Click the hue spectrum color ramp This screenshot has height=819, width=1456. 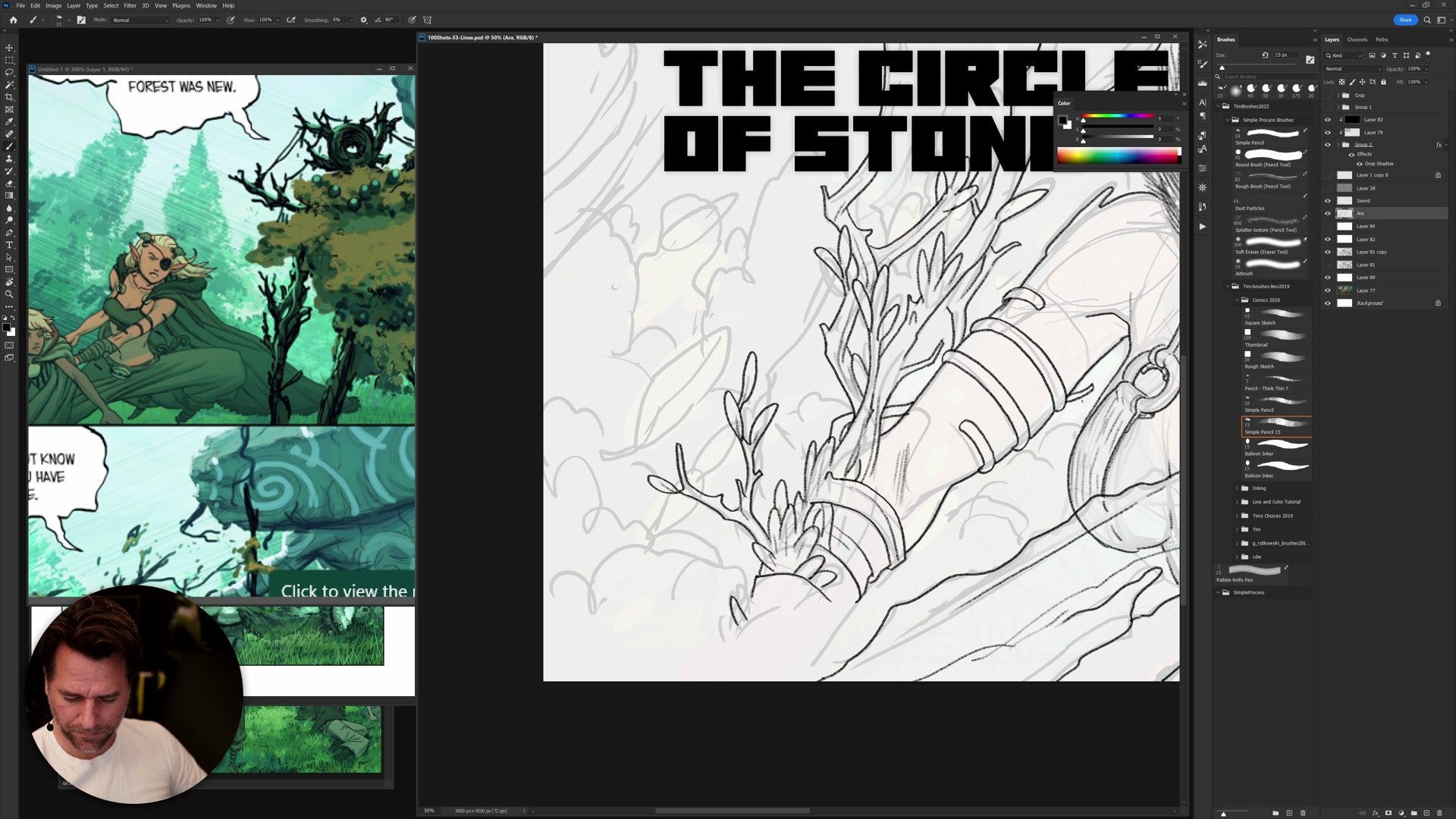click(1118, 155)
